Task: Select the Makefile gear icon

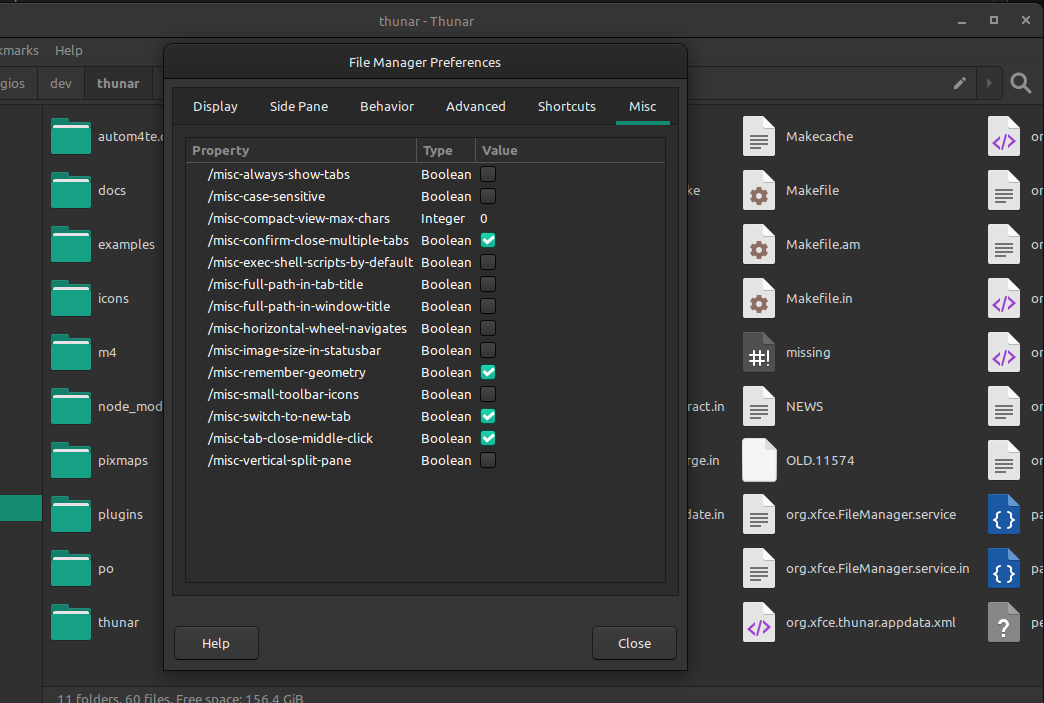Action: 759,190
